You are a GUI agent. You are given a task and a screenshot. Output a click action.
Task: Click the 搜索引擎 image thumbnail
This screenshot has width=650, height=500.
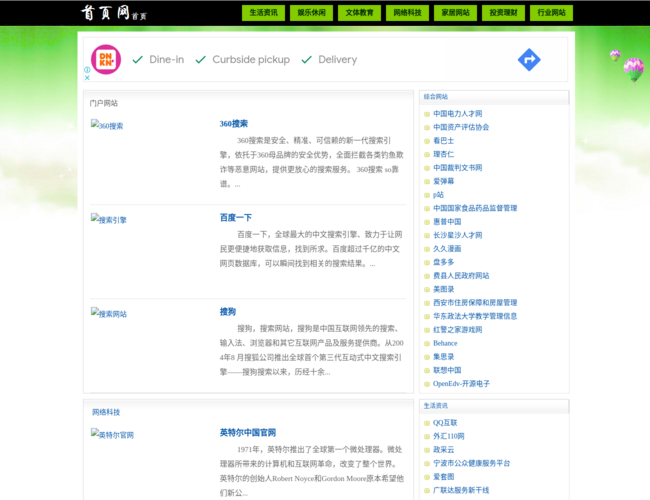point(109,219)
